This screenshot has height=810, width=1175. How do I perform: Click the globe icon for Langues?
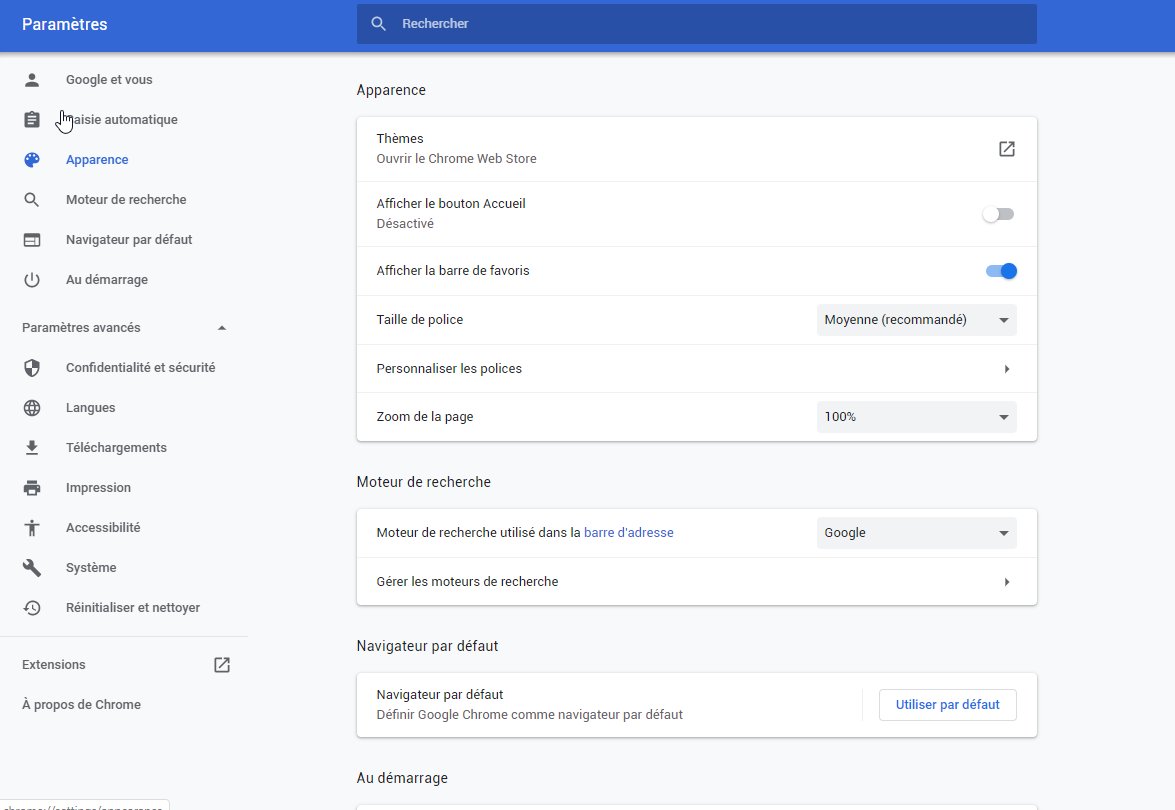pos(31,408)
